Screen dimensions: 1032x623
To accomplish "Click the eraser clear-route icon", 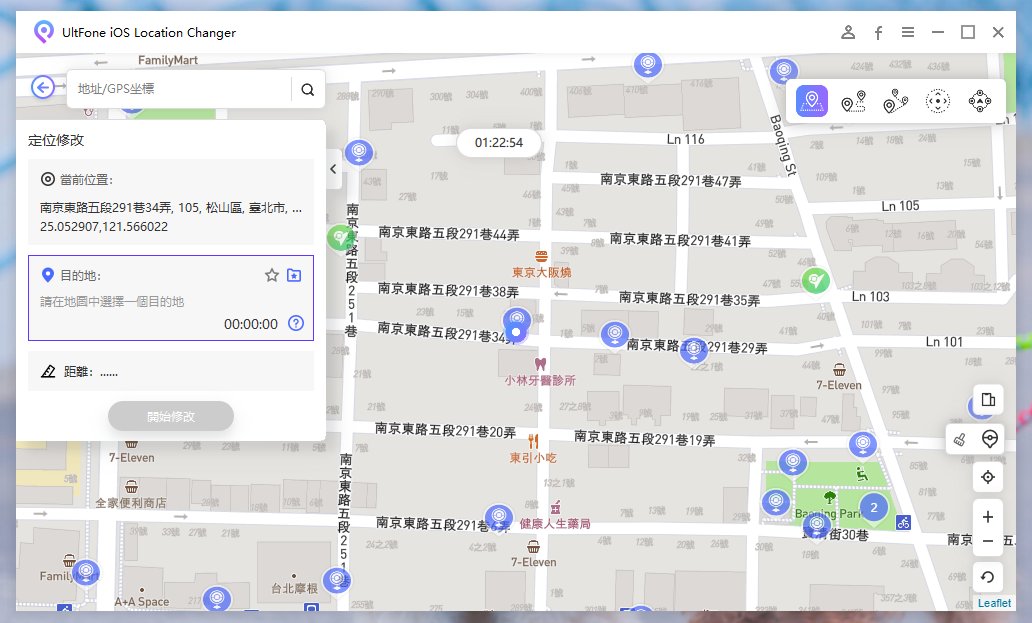I will pos(960,439).
